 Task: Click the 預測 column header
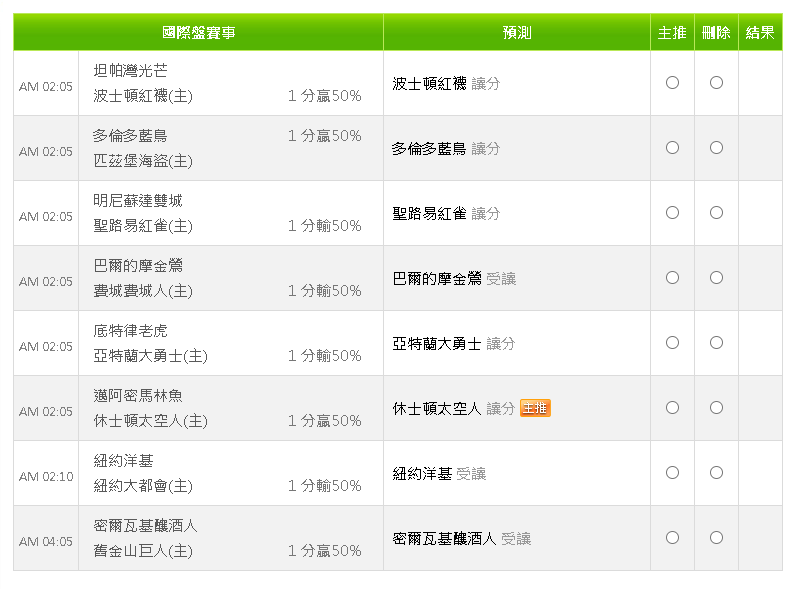click(x=517, y=32)
